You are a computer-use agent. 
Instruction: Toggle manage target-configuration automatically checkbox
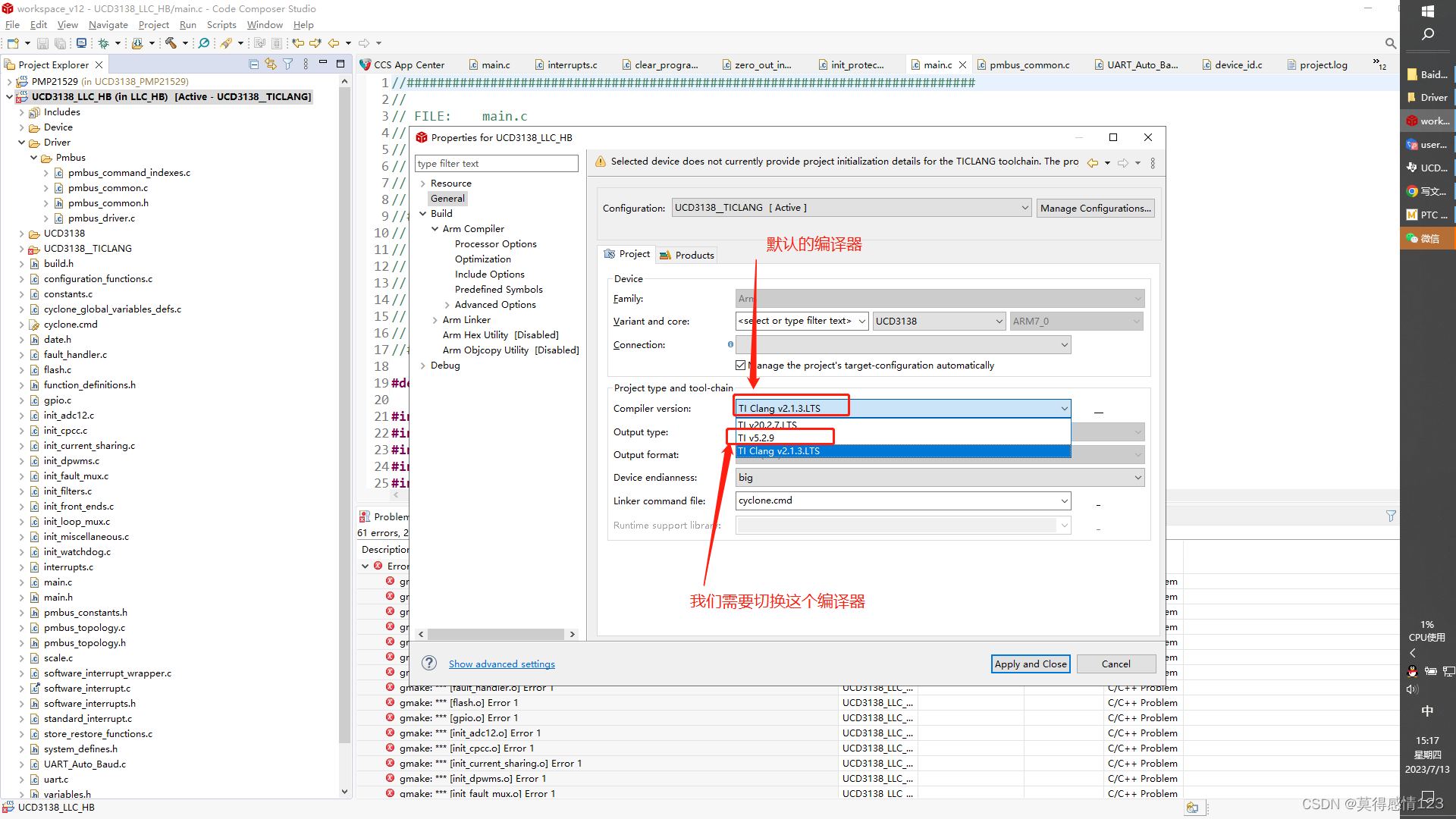click(x=741, y=366)
